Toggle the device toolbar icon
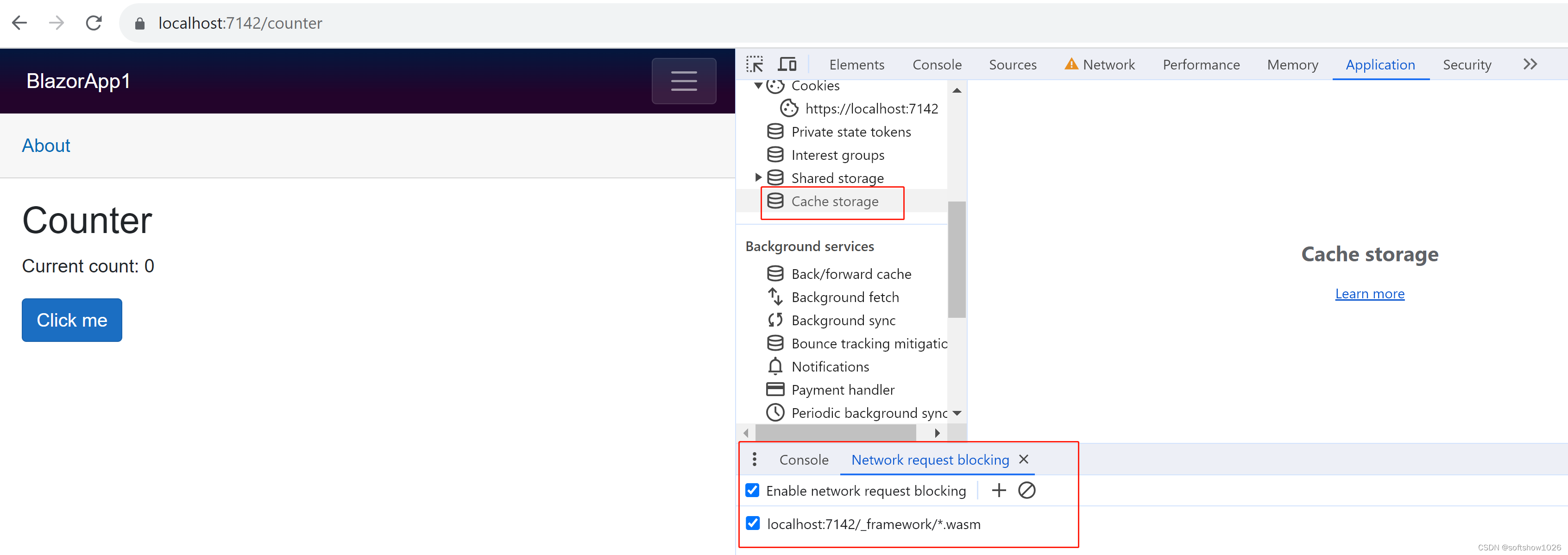 click(787, 64)
